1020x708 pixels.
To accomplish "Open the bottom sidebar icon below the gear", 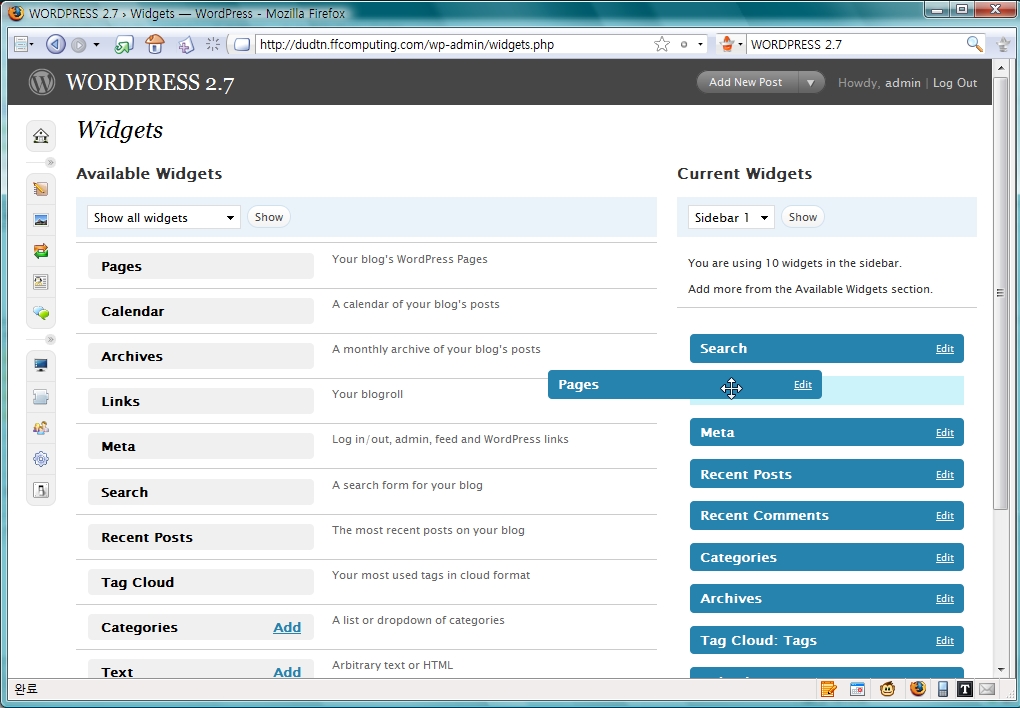I will tap(41, 490).
